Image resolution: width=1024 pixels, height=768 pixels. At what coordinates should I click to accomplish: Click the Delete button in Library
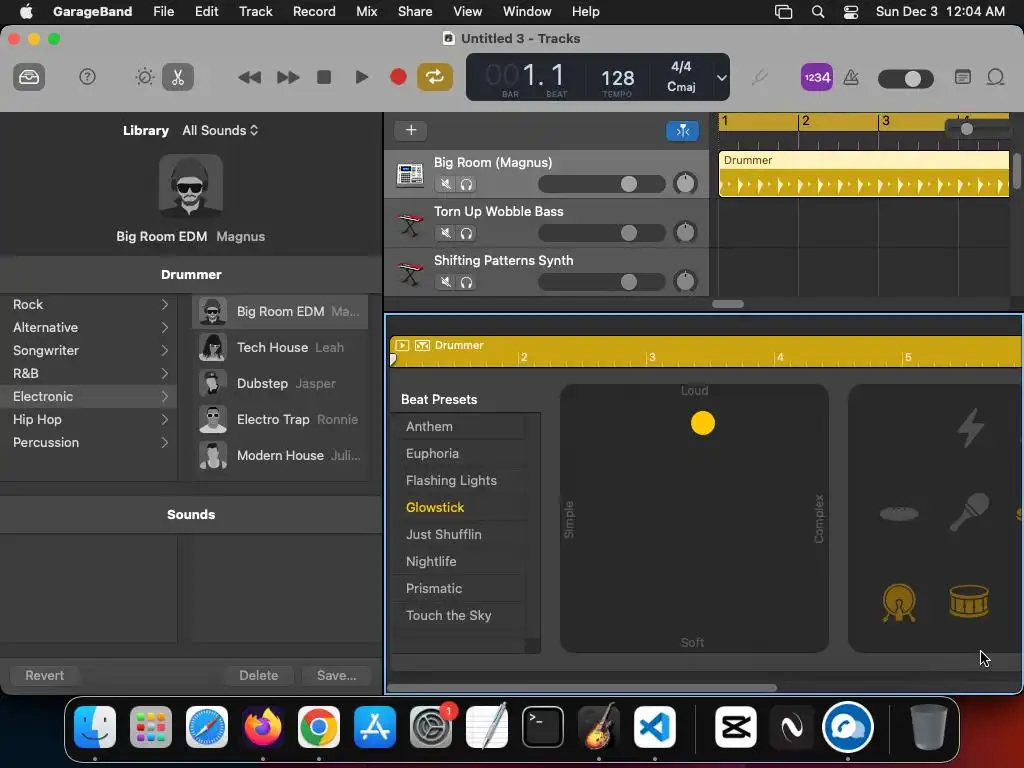click(x=259, y=675)
